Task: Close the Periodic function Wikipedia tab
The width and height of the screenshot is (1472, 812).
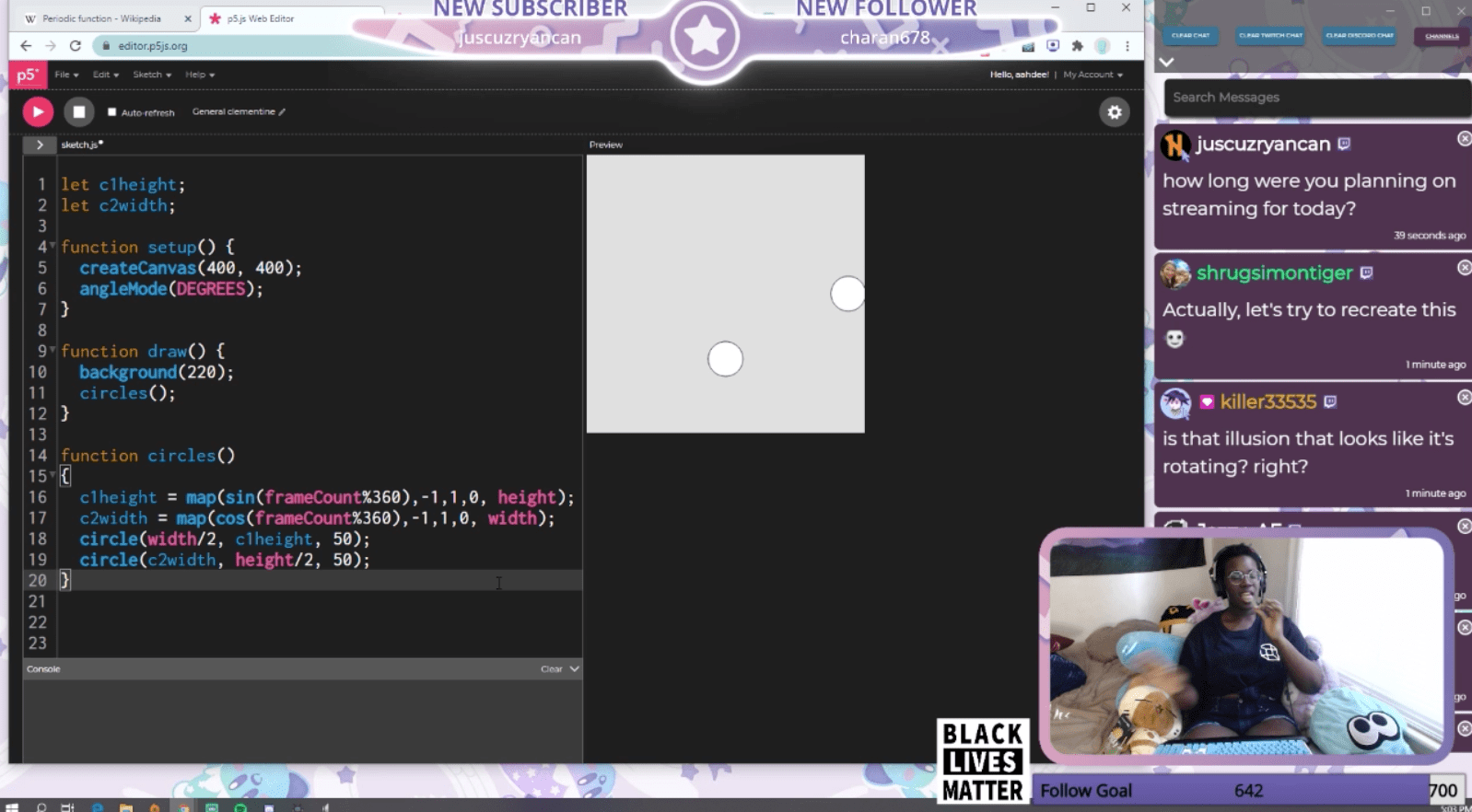Action: [188, 18]
